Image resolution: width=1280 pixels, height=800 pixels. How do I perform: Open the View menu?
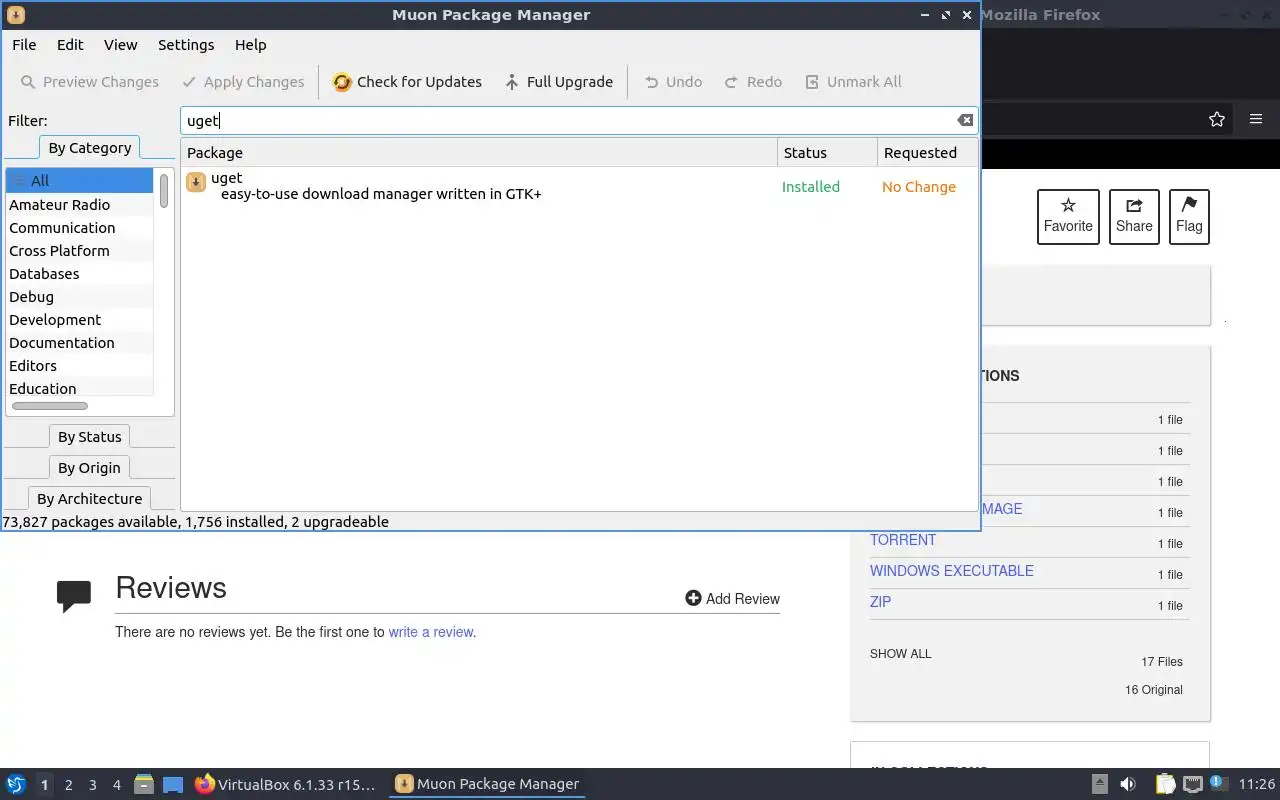click(x=120, y=45)
